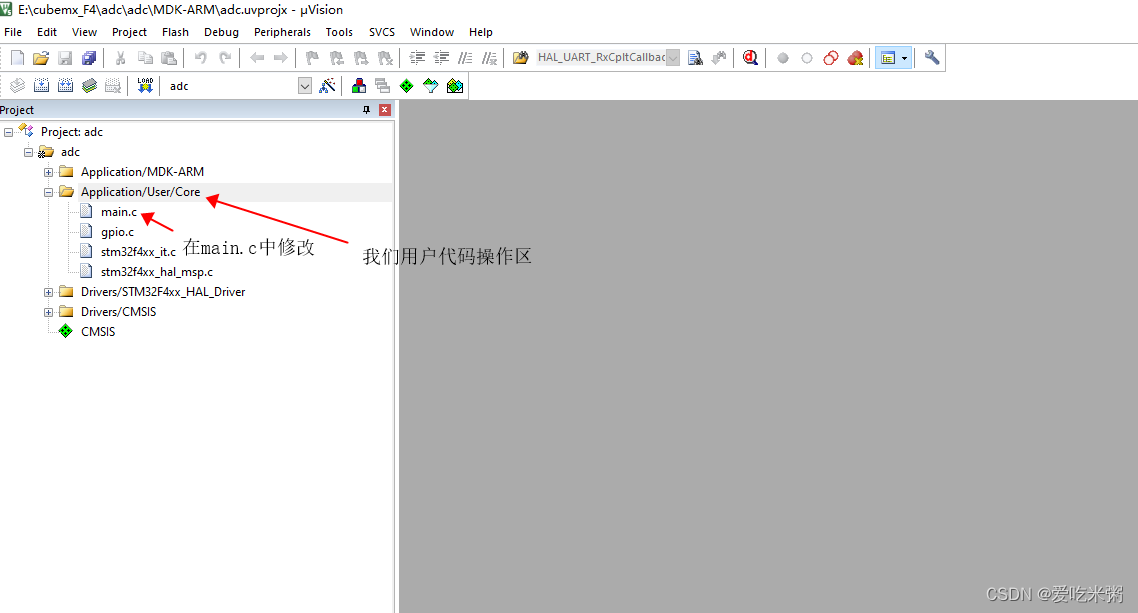
Task: Build the target project
Action: [x=41, y=85]
